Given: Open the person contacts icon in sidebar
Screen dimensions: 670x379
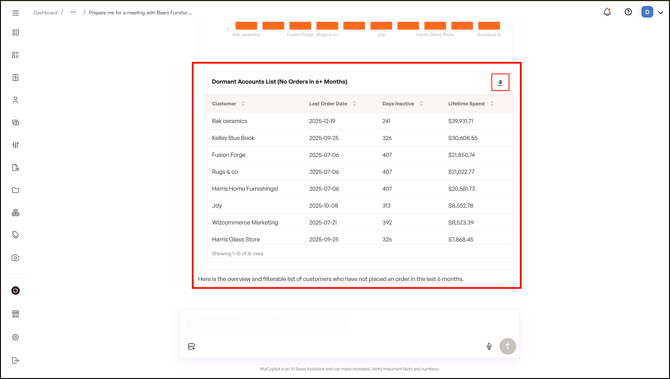Looking at the screenshot, I should point(15,100).
